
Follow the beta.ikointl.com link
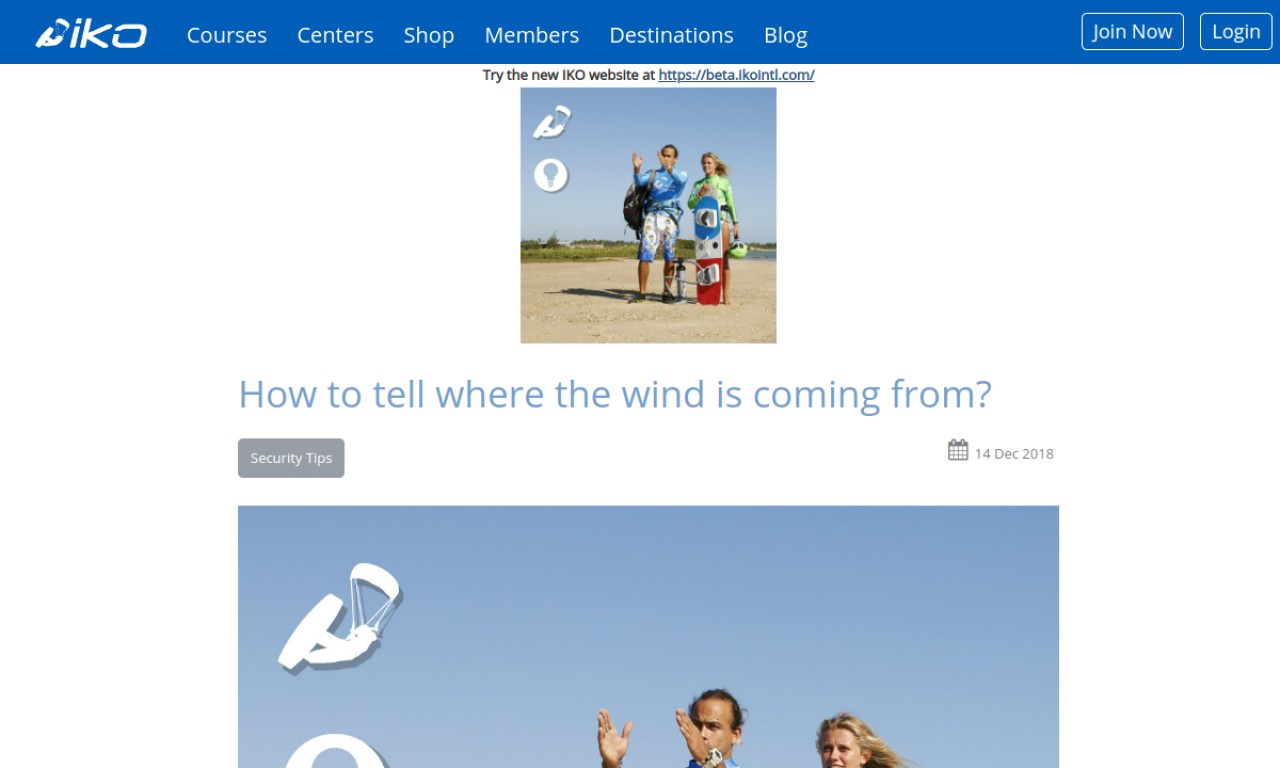(736, 75)
